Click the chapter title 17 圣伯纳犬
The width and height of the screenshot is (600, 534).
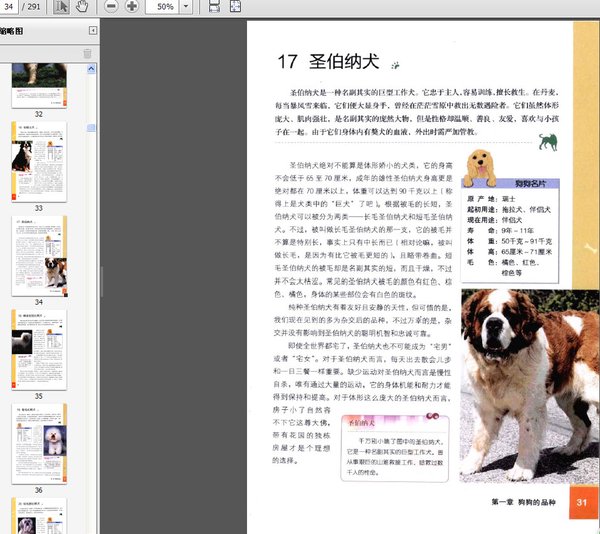329,62
